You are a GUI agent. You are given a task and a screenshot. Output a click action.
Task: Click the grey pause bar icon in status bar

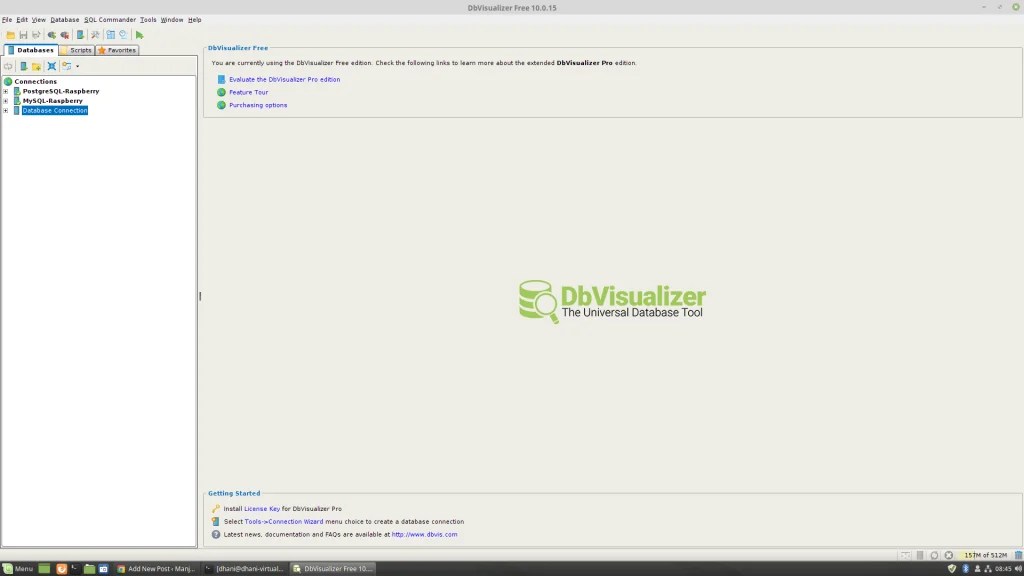coord(920,555)
